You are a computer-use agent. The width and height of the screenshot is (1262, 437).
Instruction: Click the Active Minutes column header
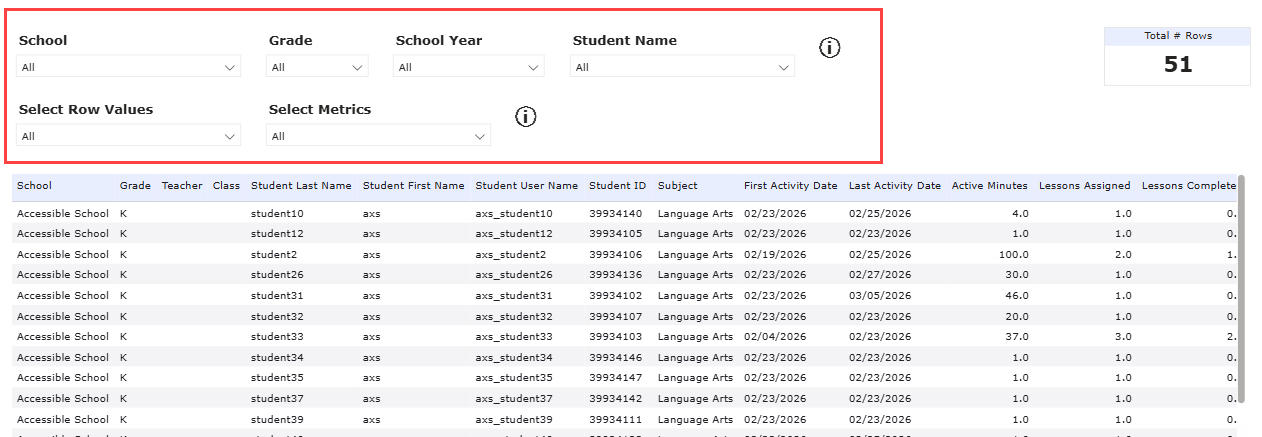[x=989, y=186]
